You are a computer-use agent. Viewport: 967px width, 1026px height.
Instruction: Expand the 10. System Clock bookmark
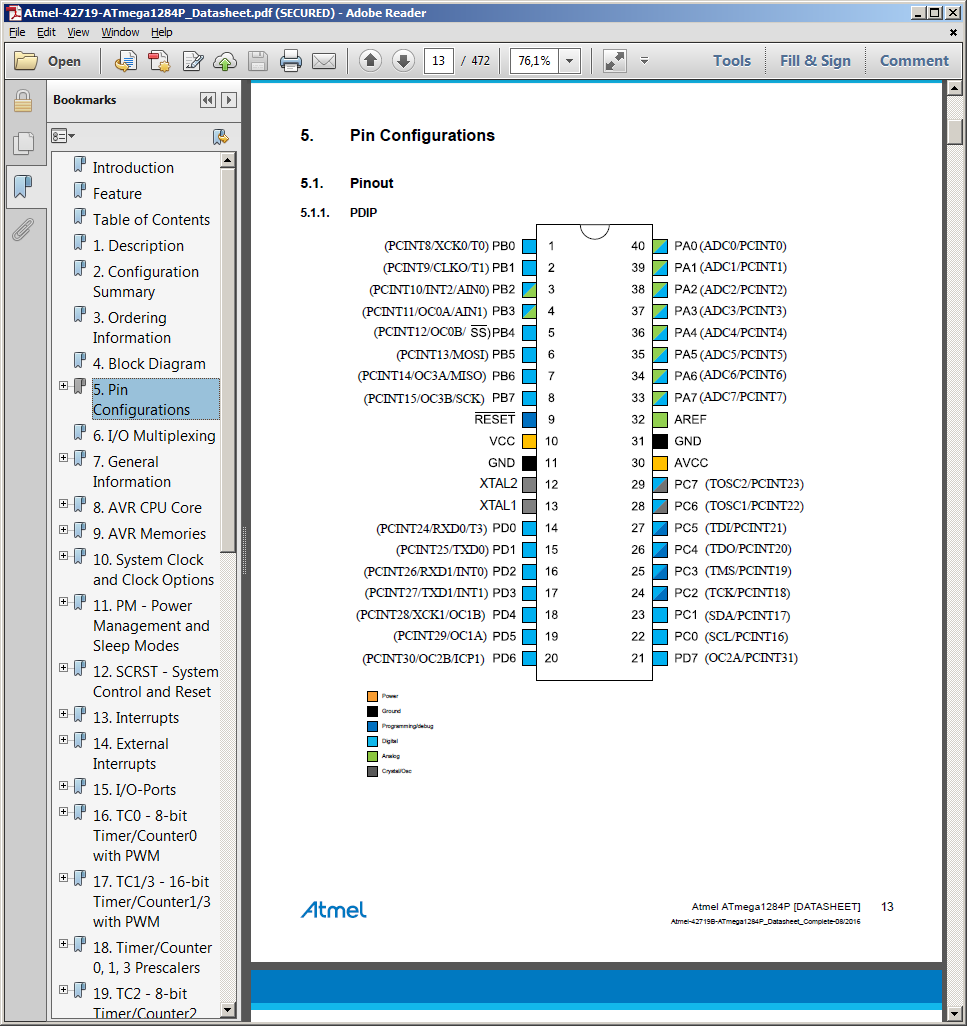(63, 556)
